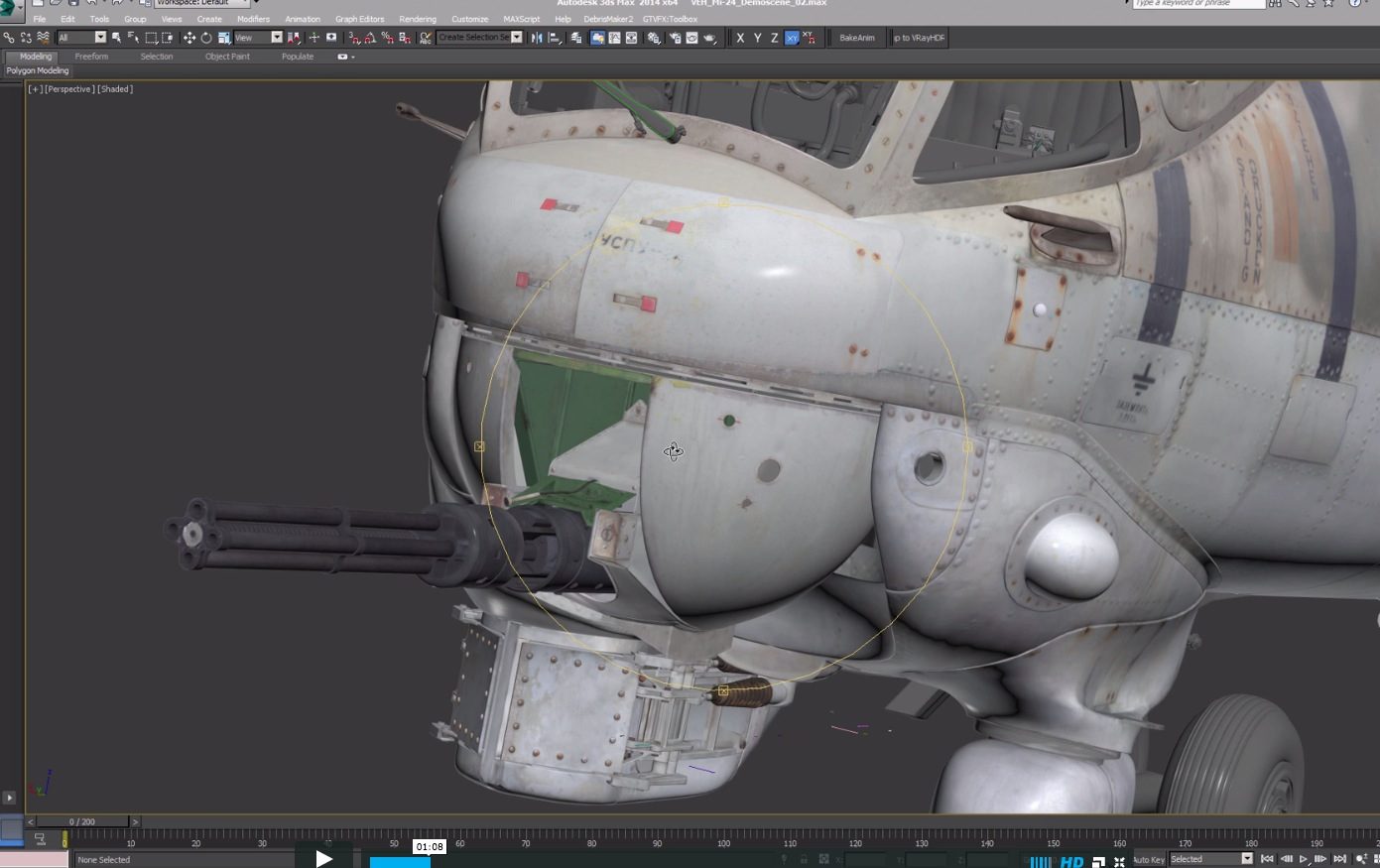Click the Render teapot icon
The height and width of the screenshot is (868, 1380).
(x=709, y=38)
